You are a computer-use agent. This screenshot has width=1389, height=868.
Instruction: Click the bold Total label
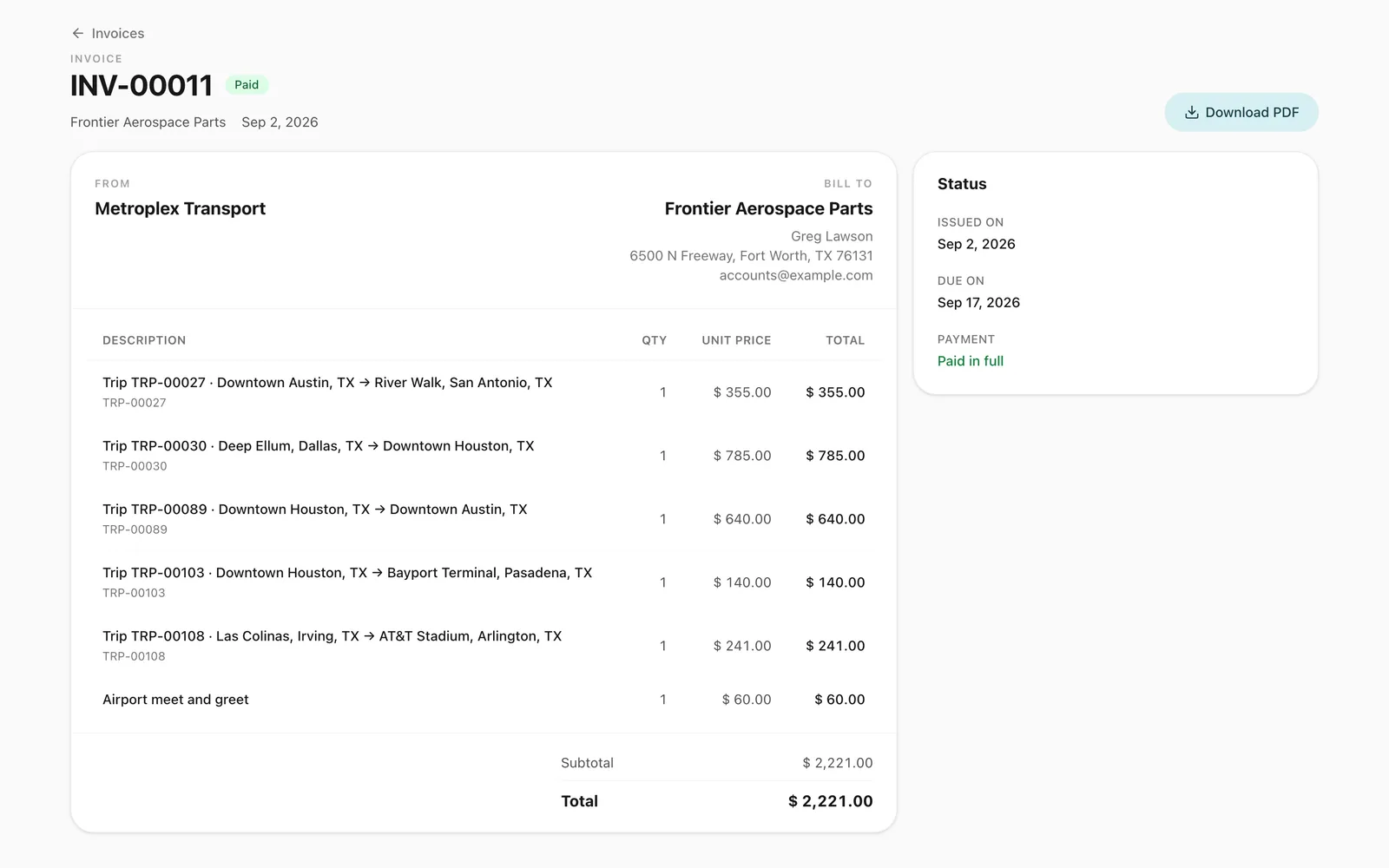point(579,801)
